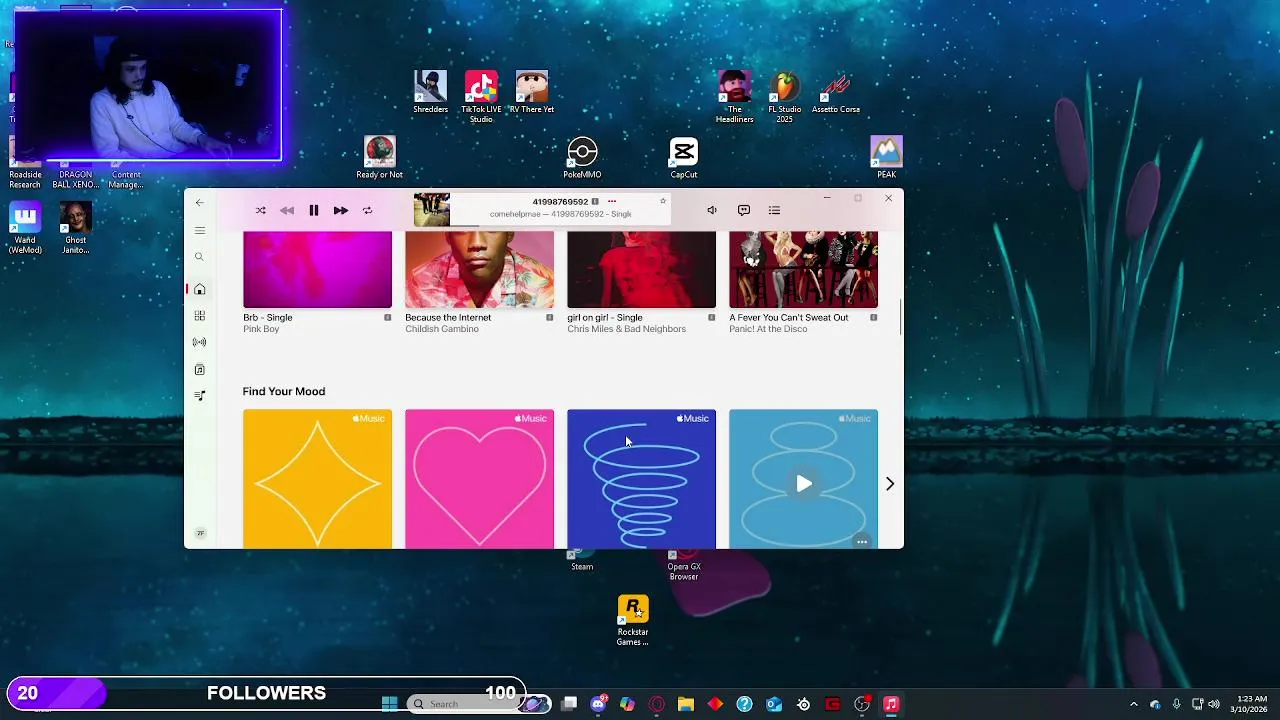Open the Library sidebar icon
The width and height of the screenshot is (1280, 720).
click(x=199, y=370)
